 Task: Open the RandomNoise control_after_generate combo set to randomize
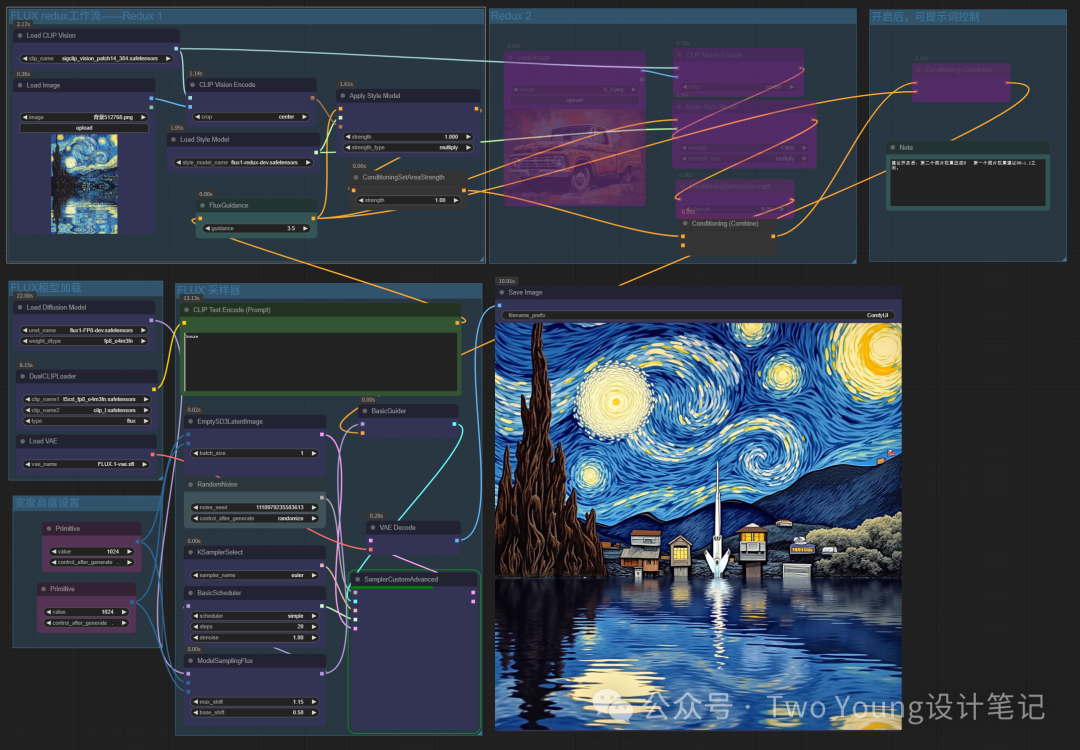(255, 518)
